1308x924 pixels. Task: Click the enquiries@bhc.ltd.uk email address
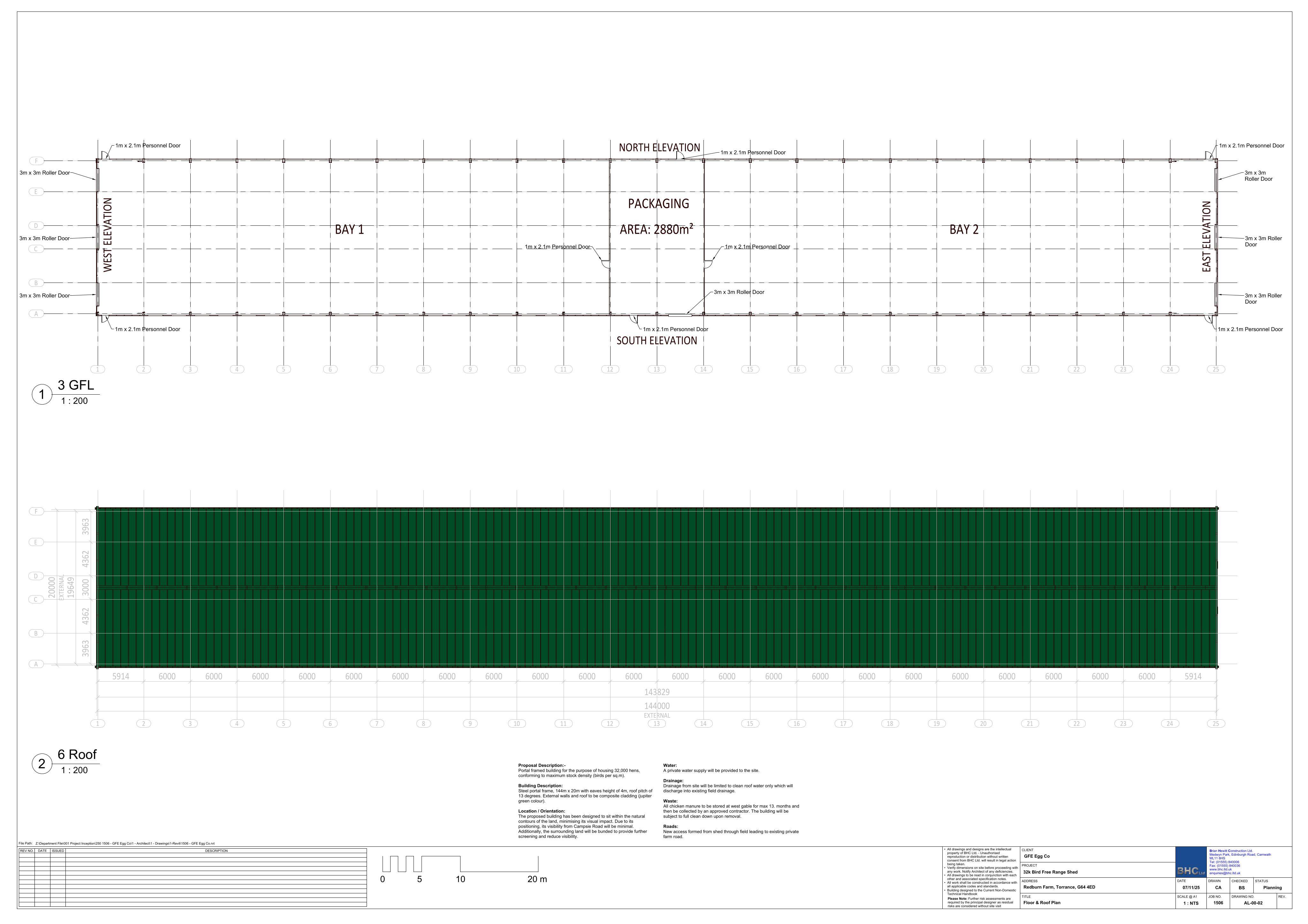pos(1225,873)
